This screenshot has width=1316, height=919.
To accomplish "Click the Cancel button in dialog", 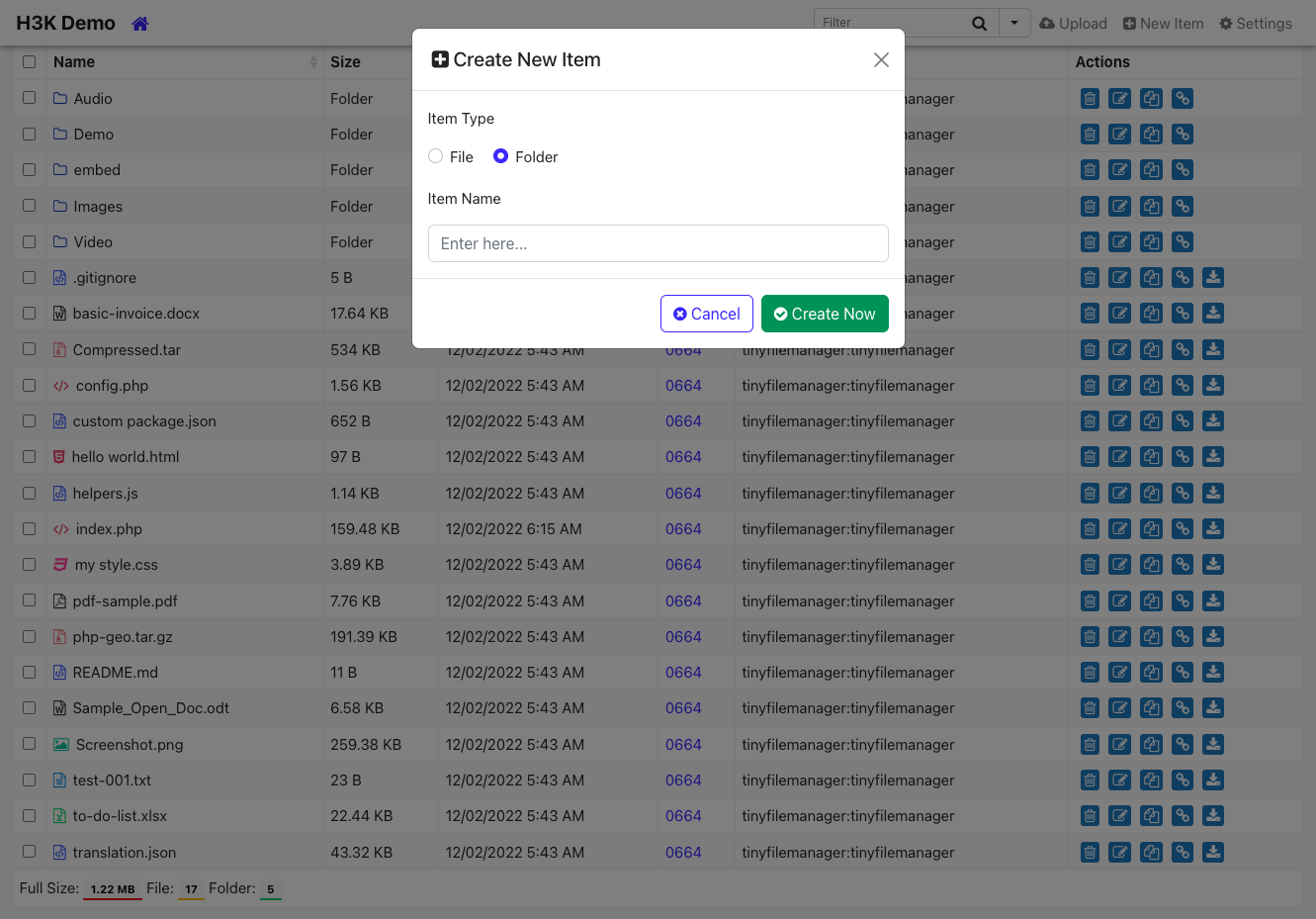I will click(x=707, y=314).
